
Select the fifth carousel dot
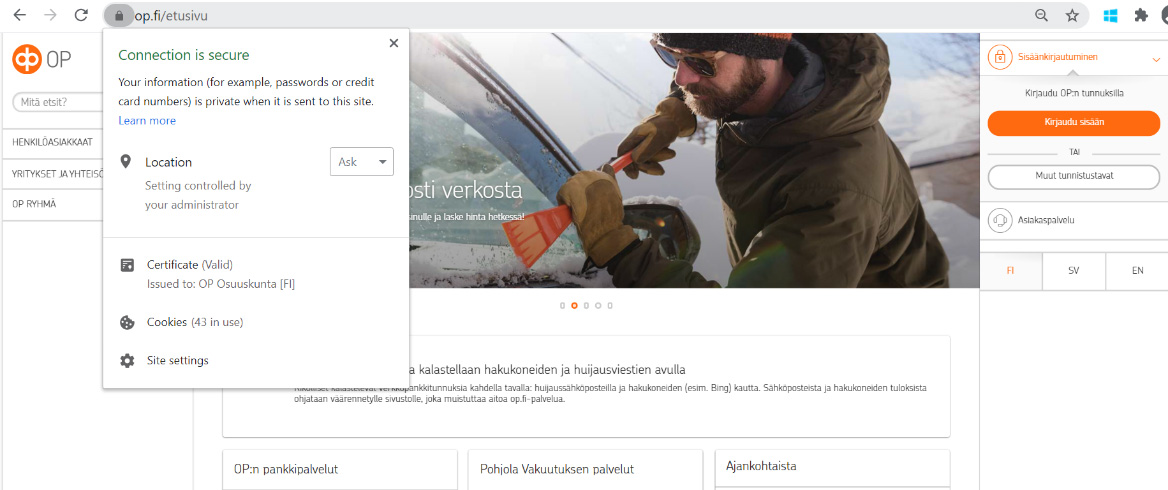[x=610, y=305]
